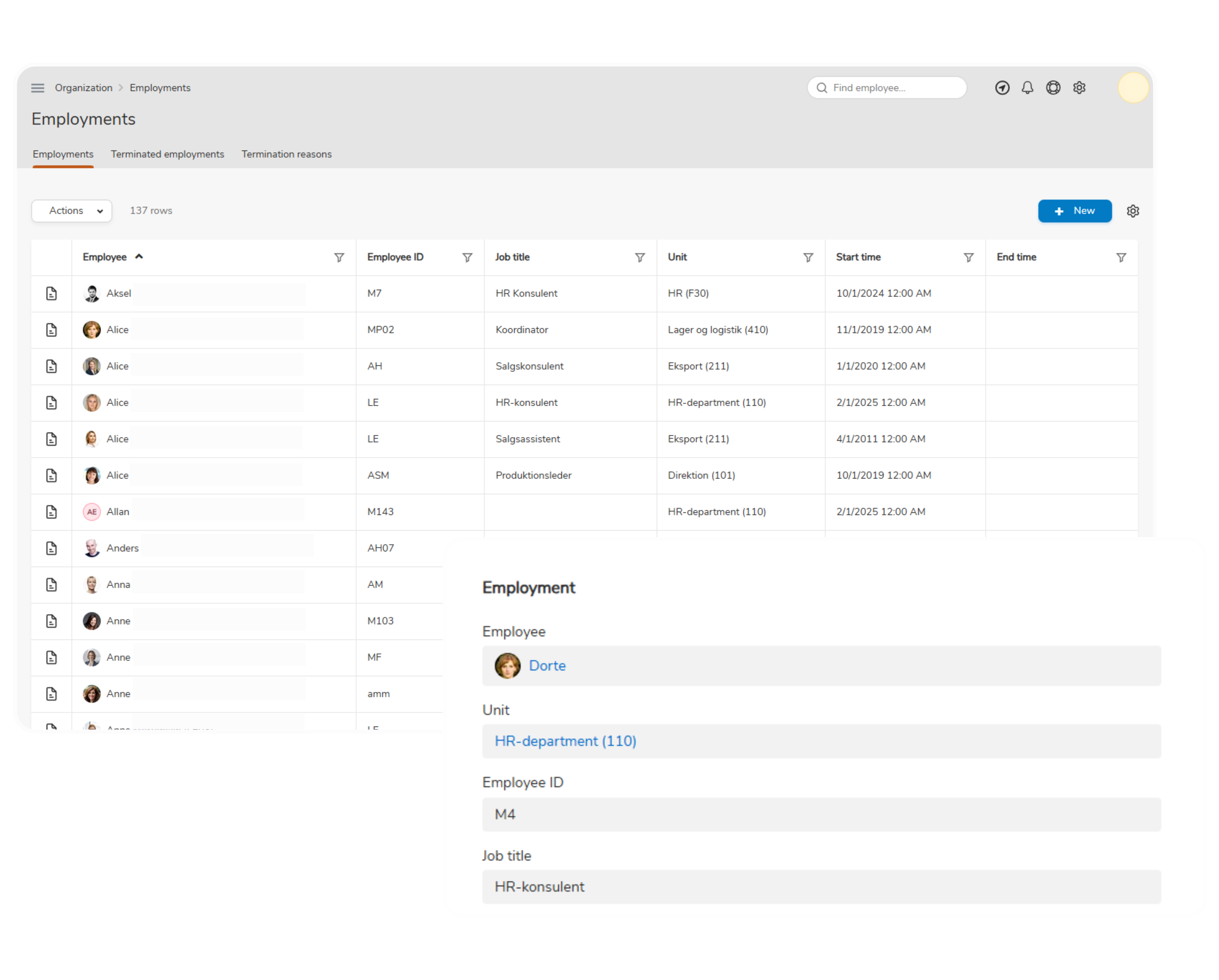Click the user profile avatar circle
This screenshot has width=1219, height=980.
pyautogui.click(x=1133, y=88)
